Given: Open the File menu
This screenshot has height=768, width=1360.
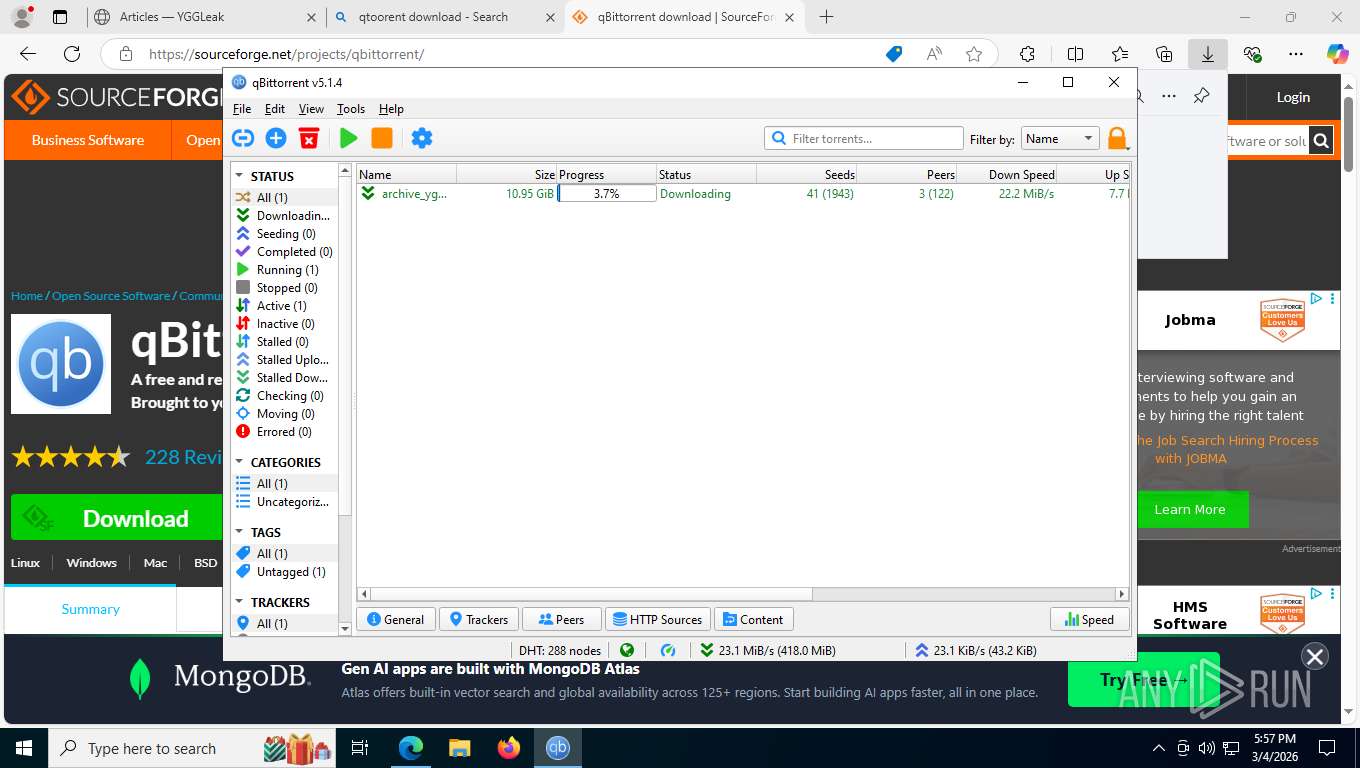Looking at the screenshot, I should click(242, 109).
